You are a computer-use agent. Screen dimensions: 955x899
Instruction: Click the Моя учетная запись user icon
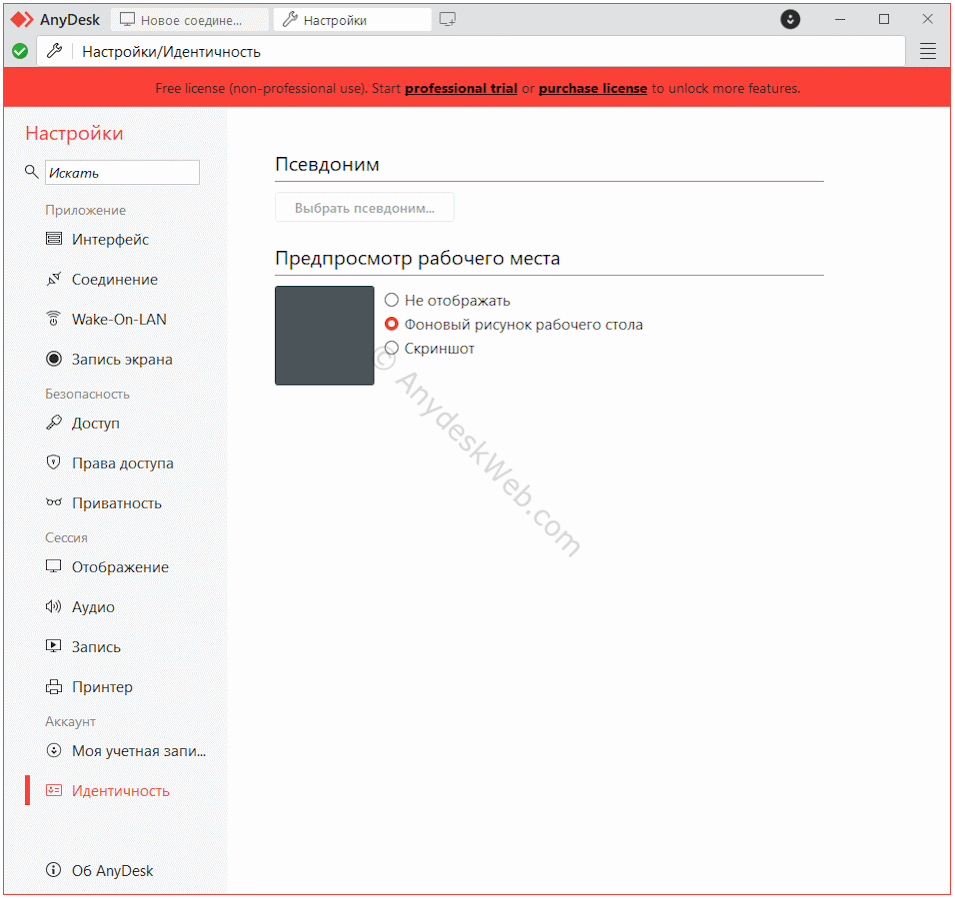54,750
